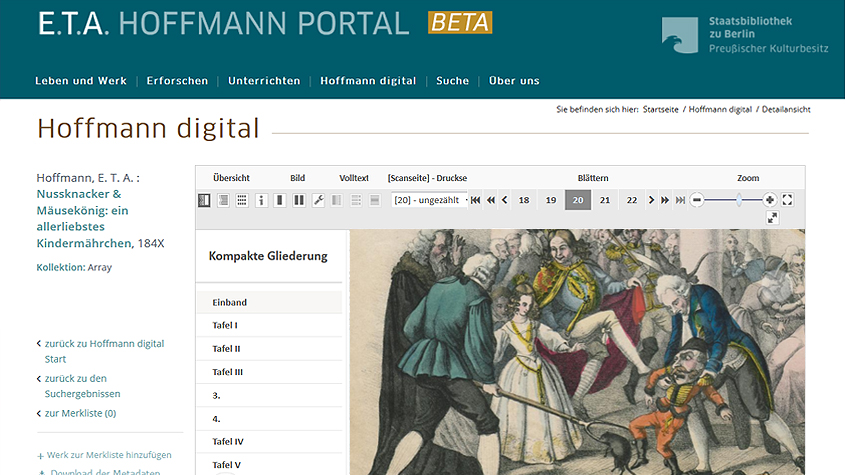This screenshot has width=845, height=475.
Task: Select Tafel IV in the outline
Action: (x=269, y=442)
